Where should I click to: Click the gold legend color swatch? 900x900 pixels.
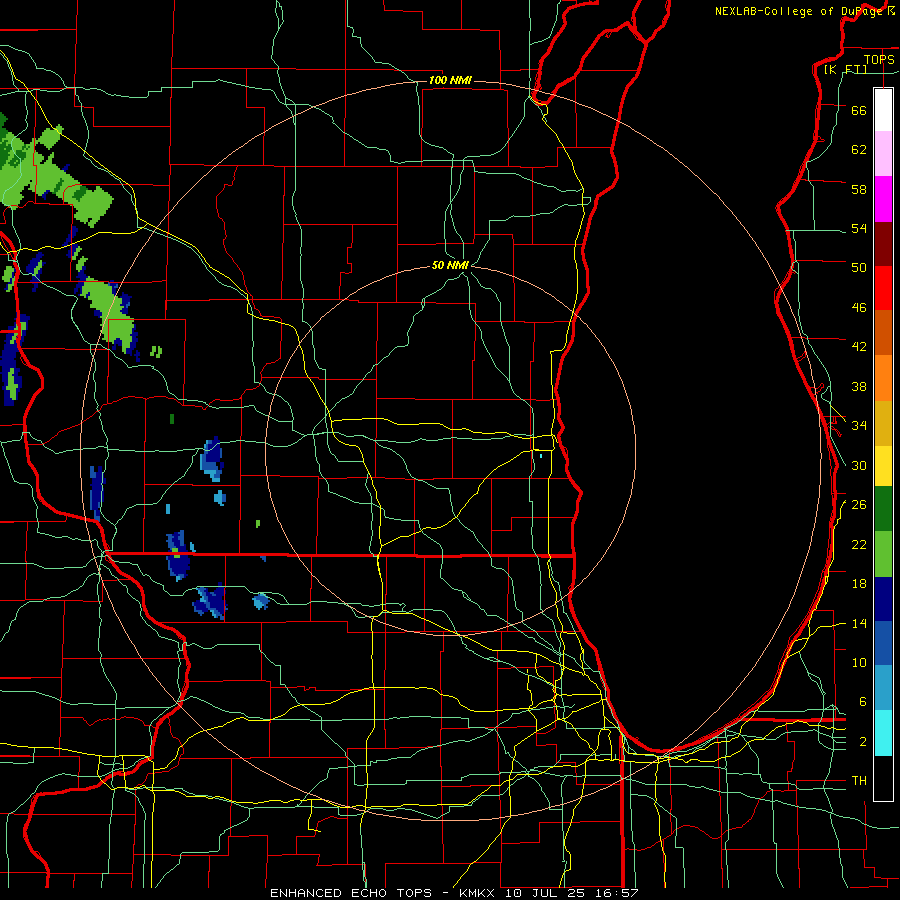(883, 423)
